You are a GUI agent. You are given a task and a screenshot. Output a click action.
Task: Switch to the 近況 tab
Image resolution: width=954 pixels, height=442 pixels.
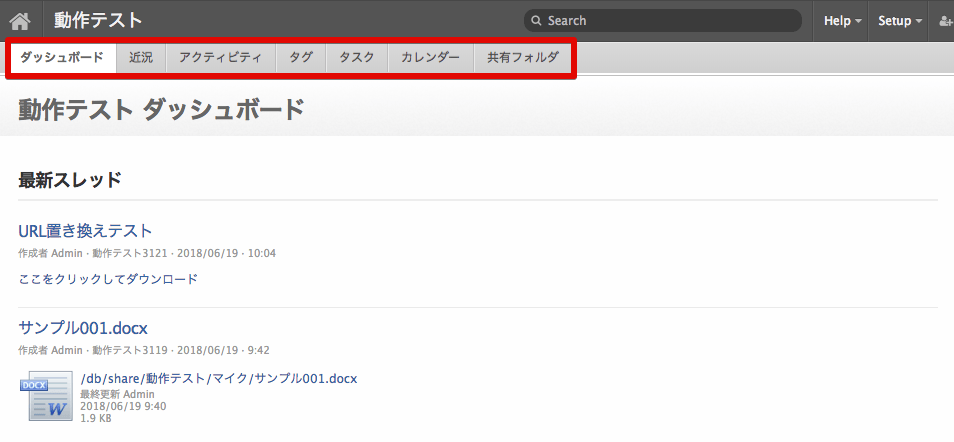point(141,58)
